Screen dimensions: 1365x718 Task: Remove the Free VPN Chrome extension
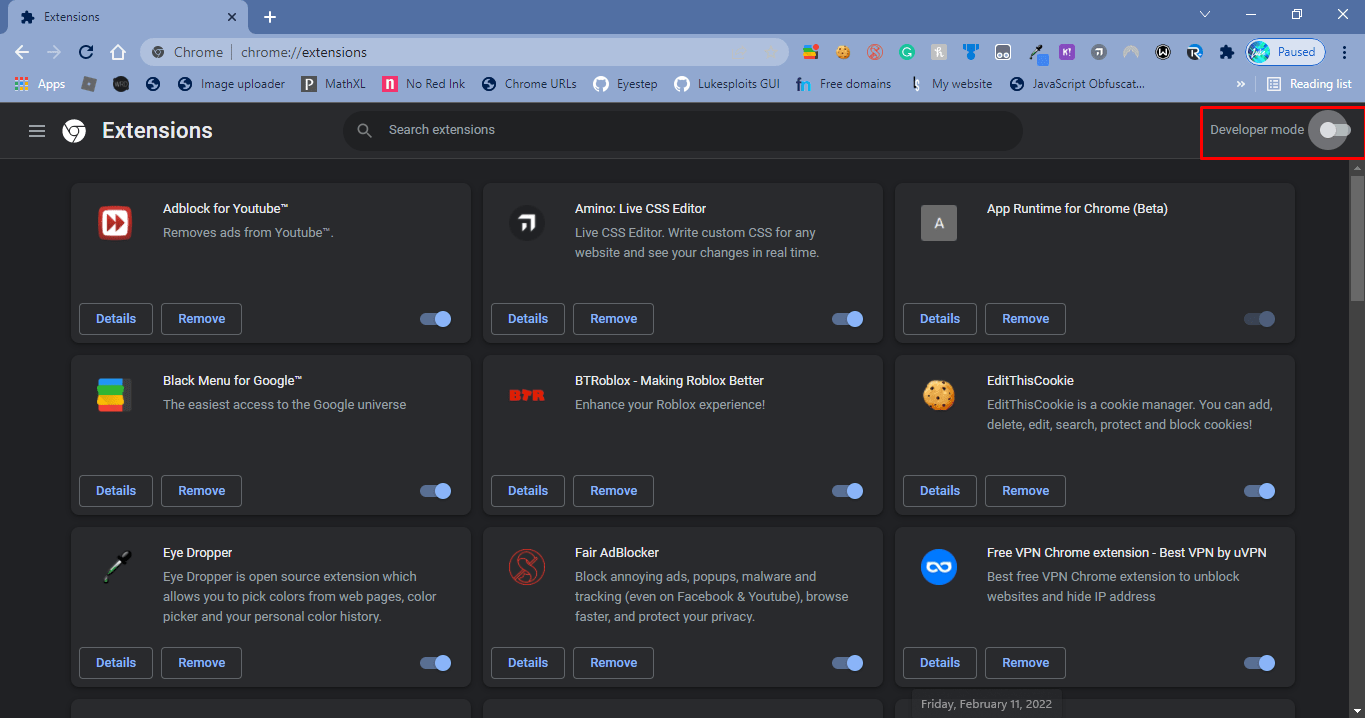tap(1025, 662)
